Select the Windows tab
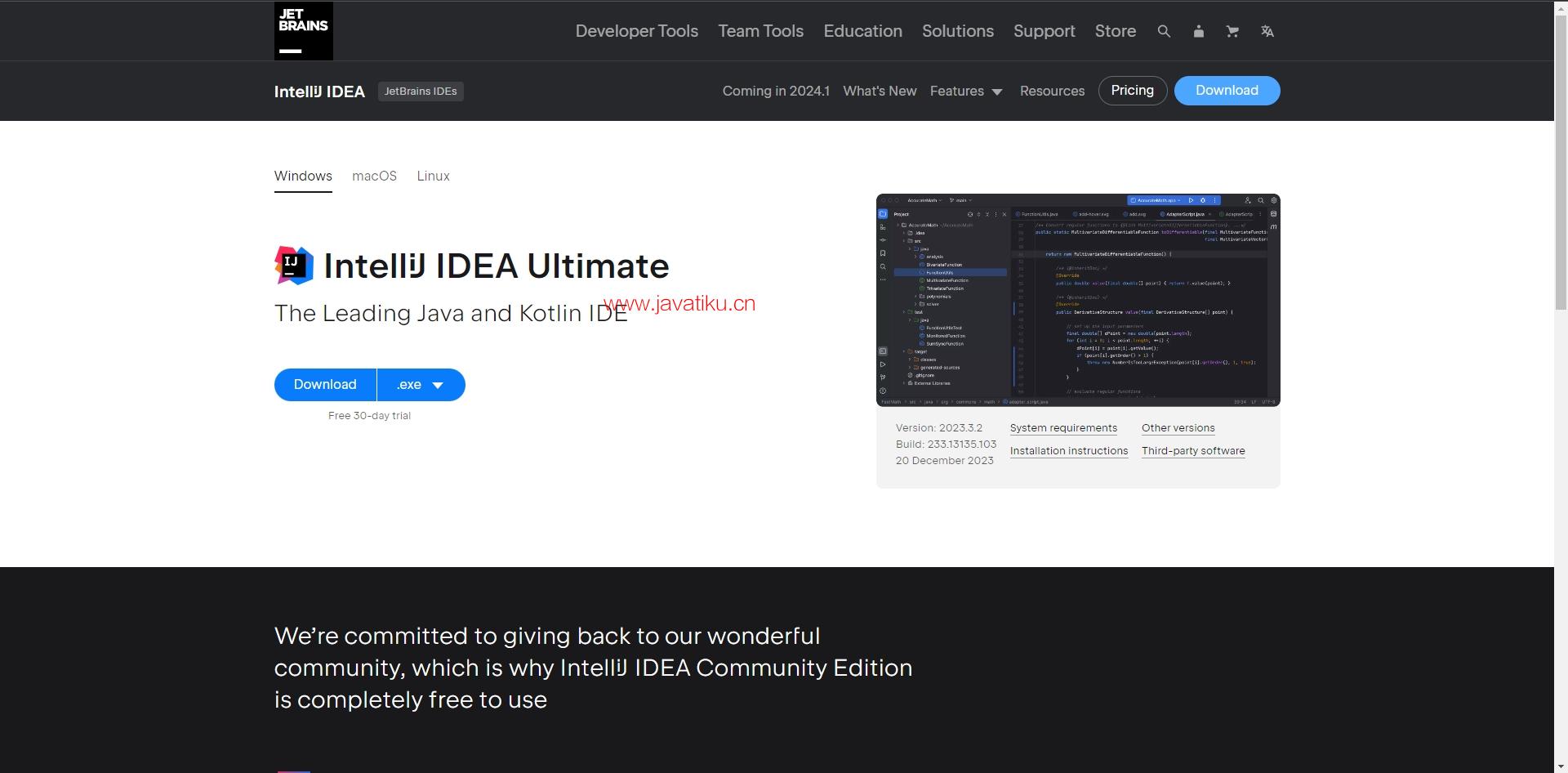 (x=303, y=176)
